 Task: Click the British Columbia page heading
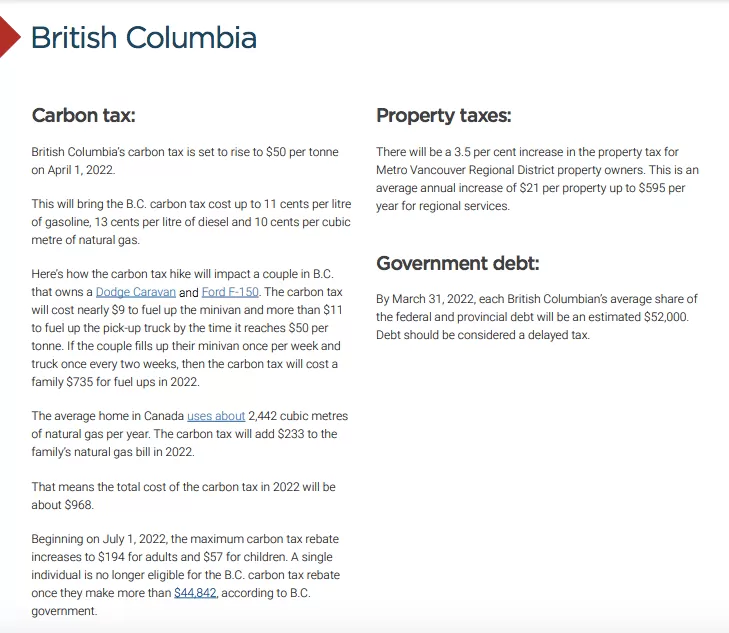(x=144, y=37)
